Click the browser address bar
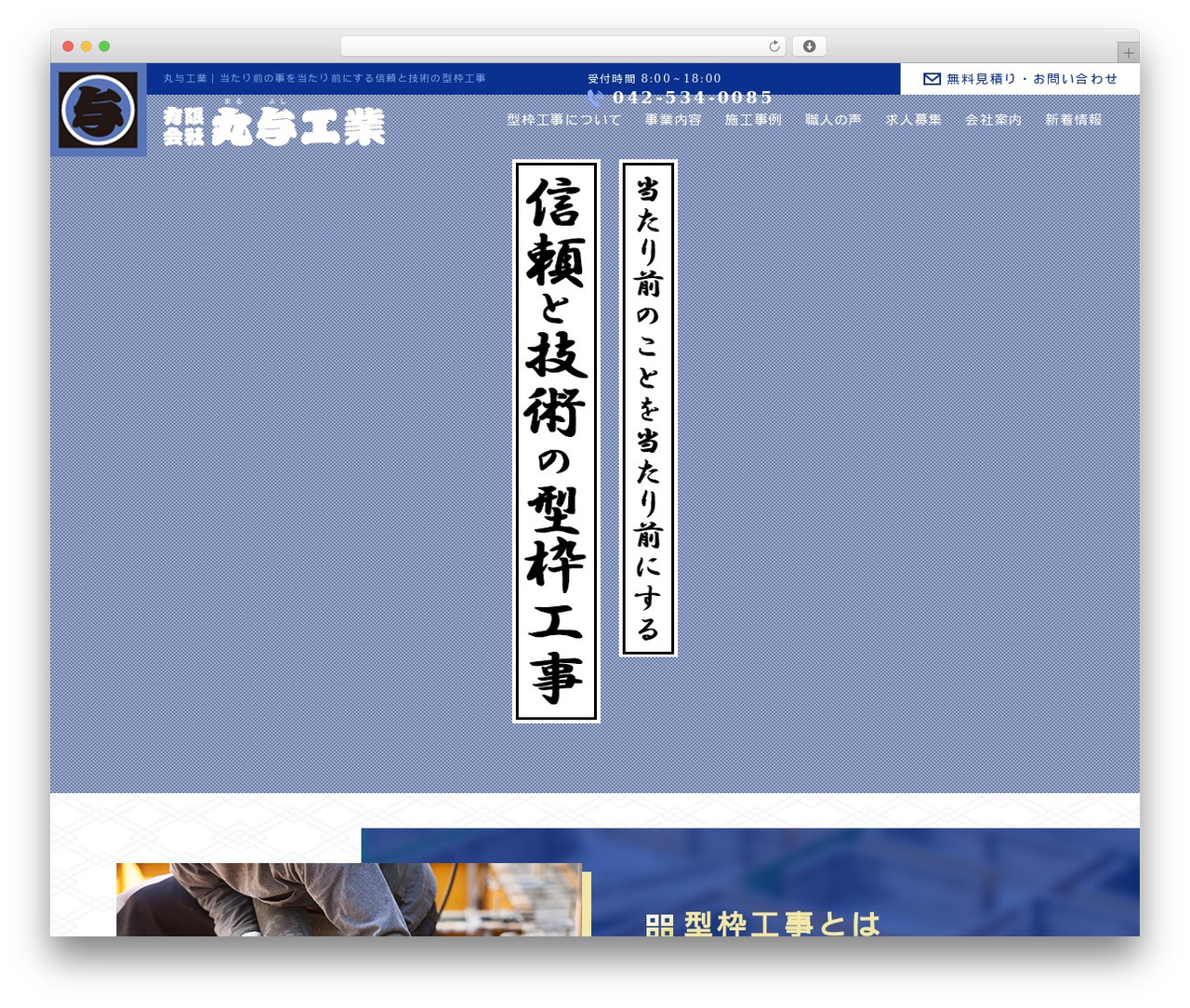1190x1008 pixels. point(563,46)
